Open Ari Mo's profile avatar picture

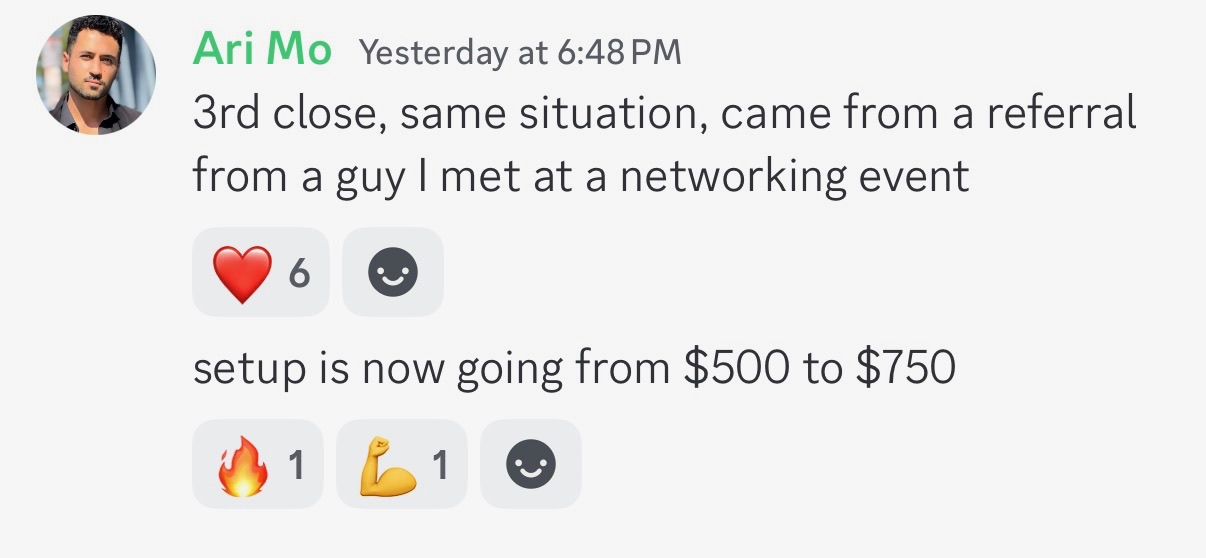[96, 75]
